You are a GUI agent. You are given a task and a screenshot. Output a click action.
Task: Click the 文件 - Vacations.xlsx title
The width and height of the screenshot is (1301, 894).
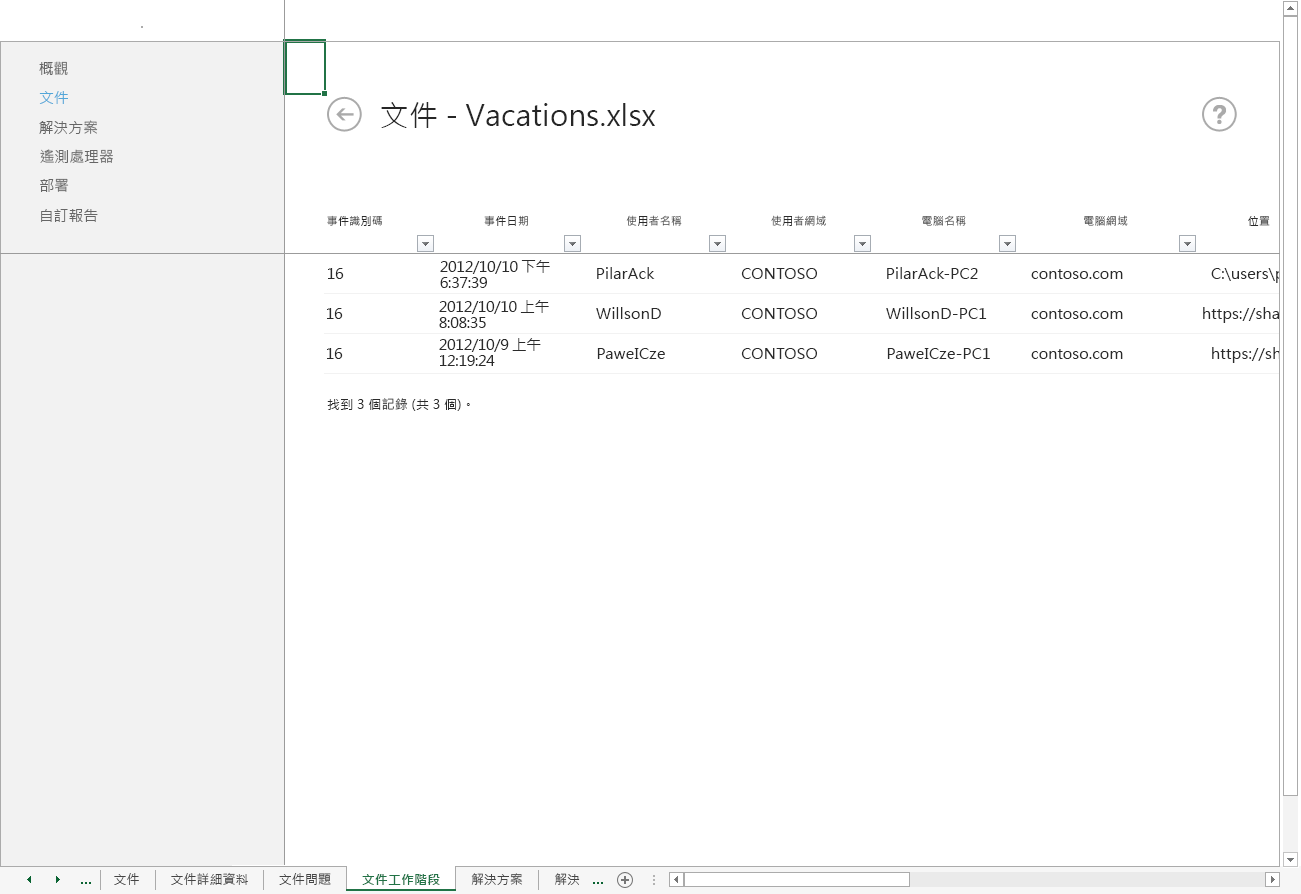[x=518, y=116]
